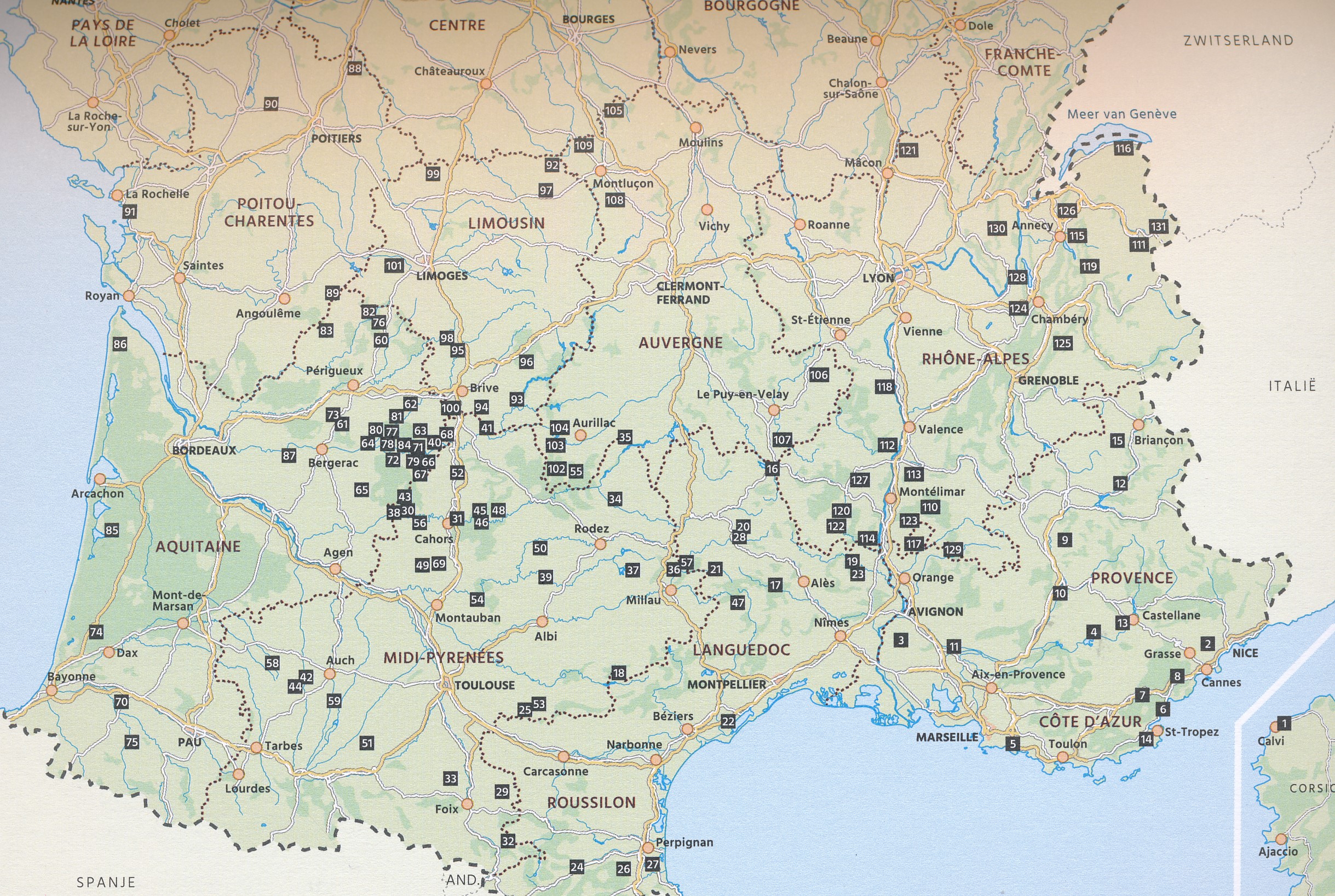Image resolution: width=1335 pixels, height=896 pixels.
Task: Click the Ajaccio city dot on Corsica
Action: click(x=1281, y=840)
